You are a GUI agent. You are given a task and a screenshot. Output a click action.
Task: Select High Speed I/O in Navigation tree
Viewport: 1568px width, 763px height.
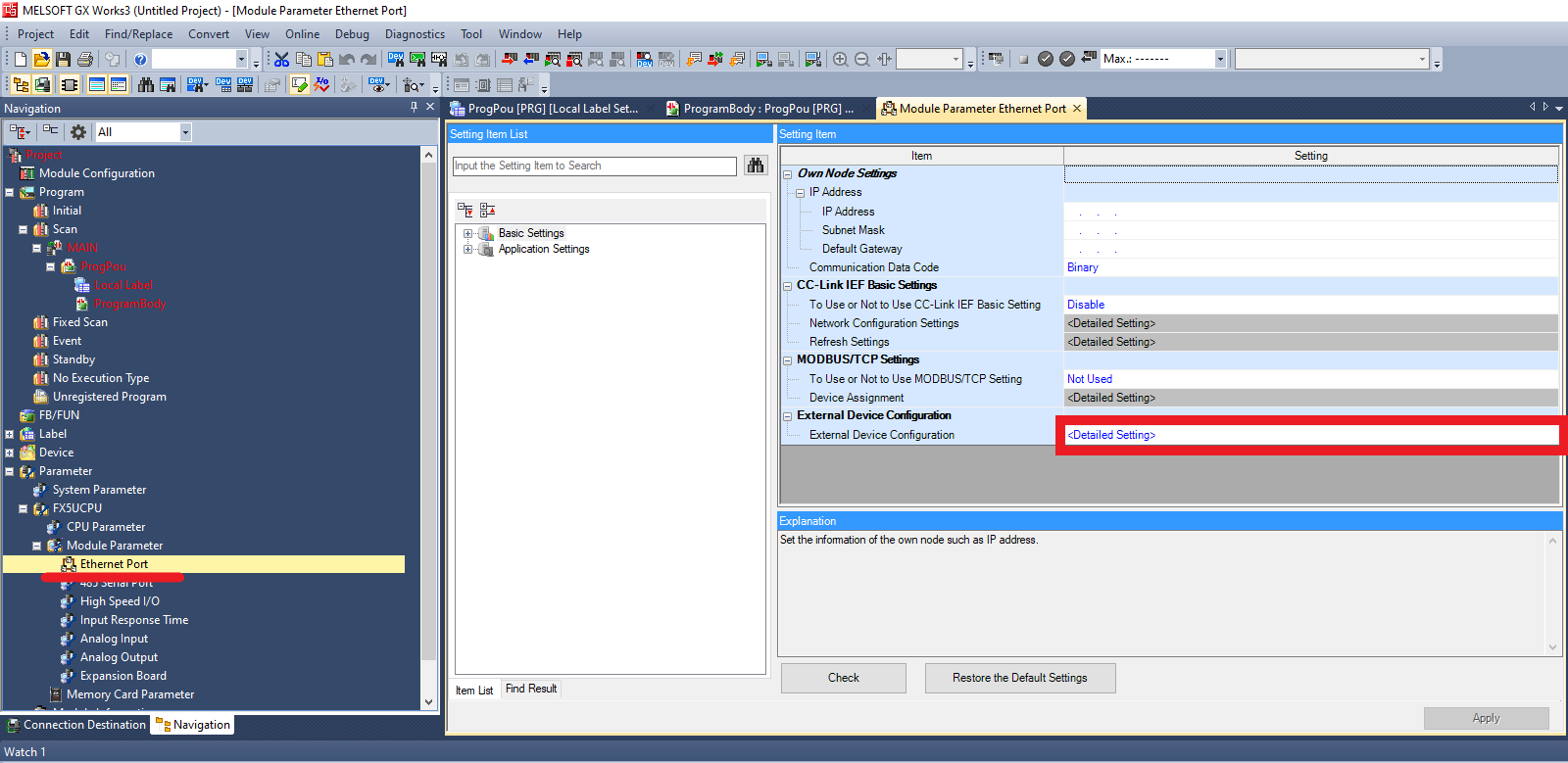tap(120, 601)
